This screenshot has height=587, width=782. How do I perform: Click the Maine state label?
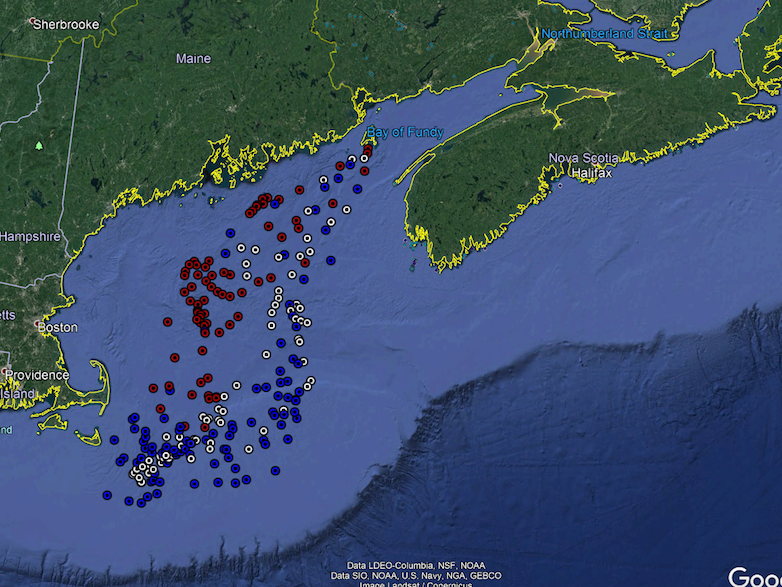(194, 59)
